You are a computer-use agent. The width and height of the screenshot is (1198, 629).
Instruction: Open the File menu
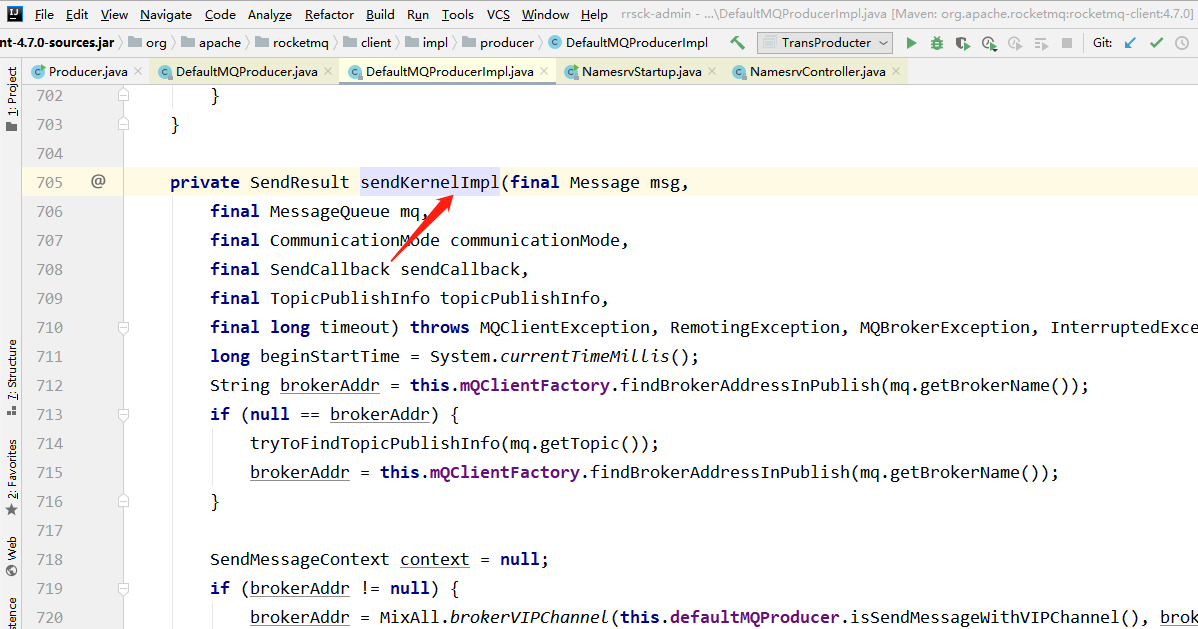point(44,15)
